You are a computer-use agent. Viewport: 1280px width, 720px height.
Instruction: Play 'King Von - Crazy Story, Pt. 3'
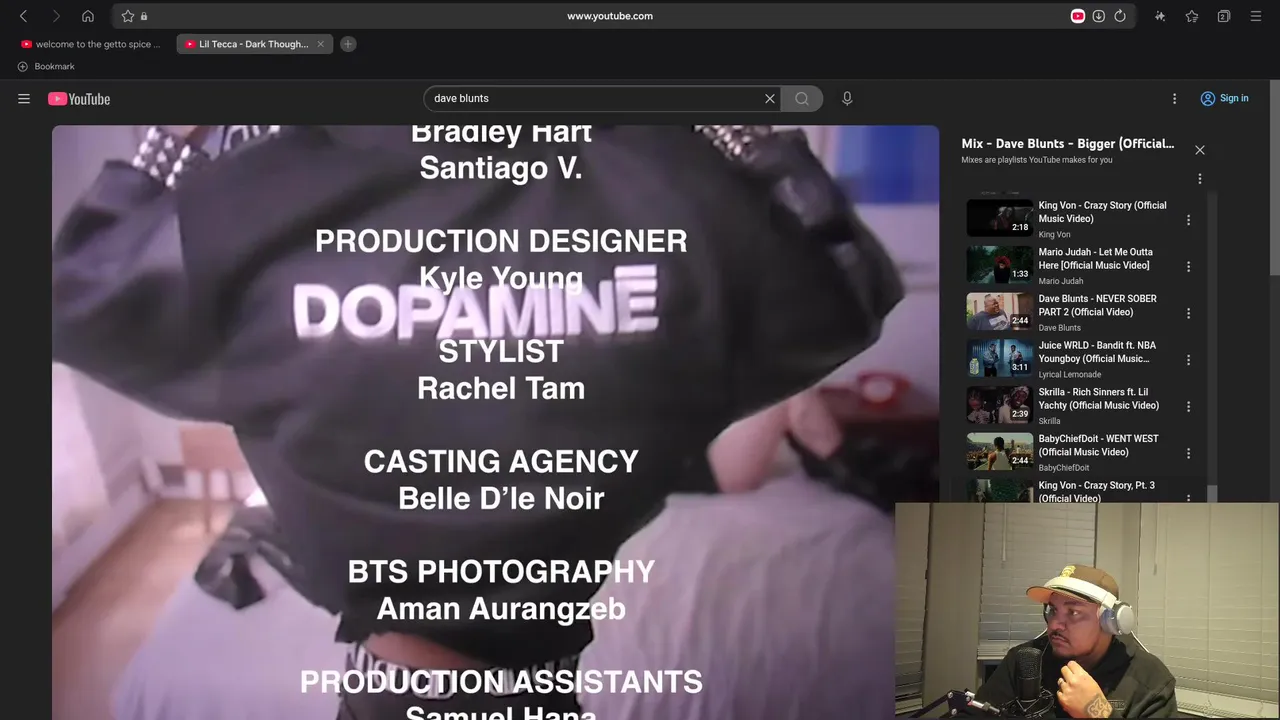pos(1096,491)
